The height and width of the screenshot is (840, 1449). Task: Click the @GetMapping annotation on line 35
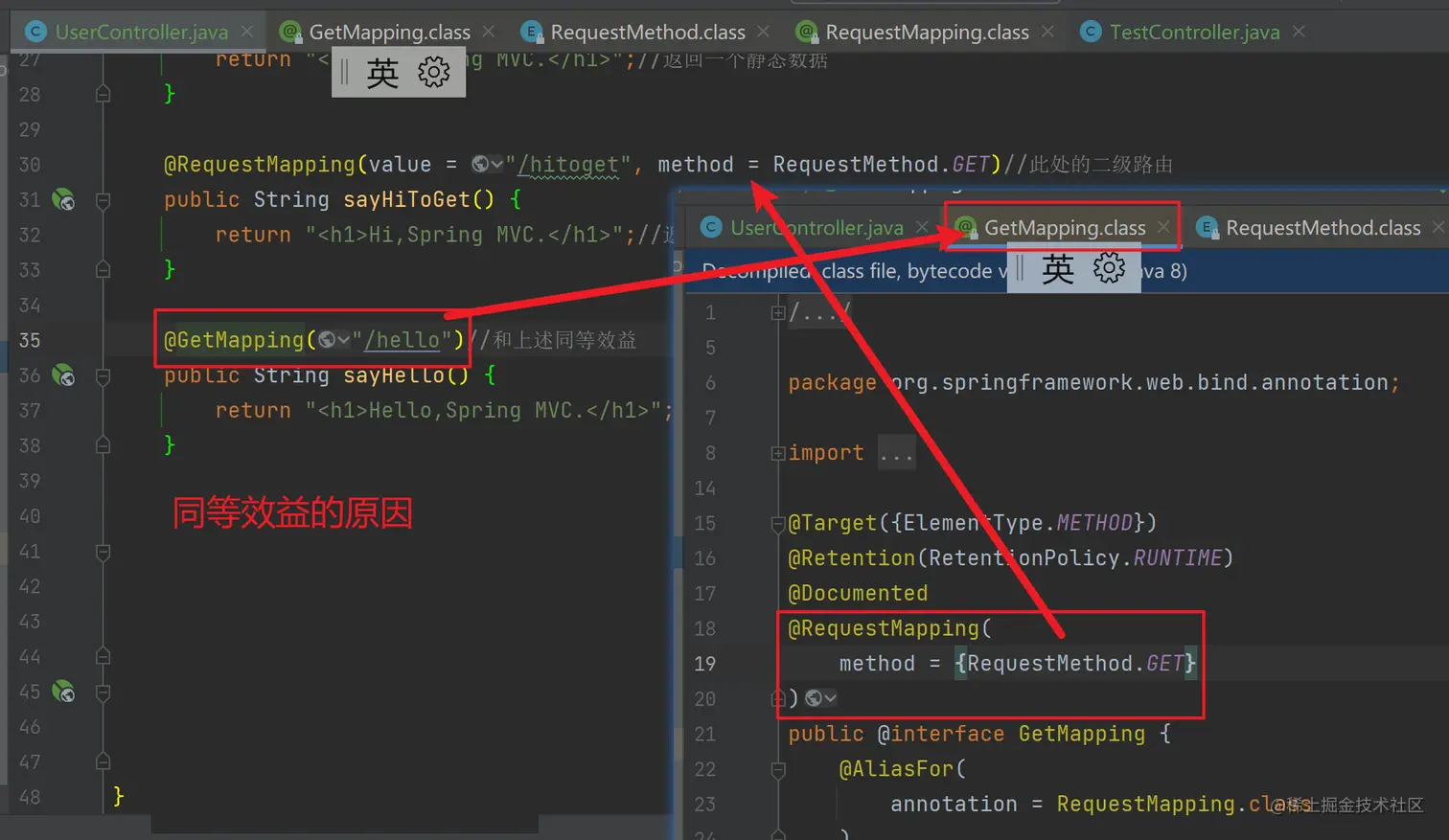tap(234, 340)
